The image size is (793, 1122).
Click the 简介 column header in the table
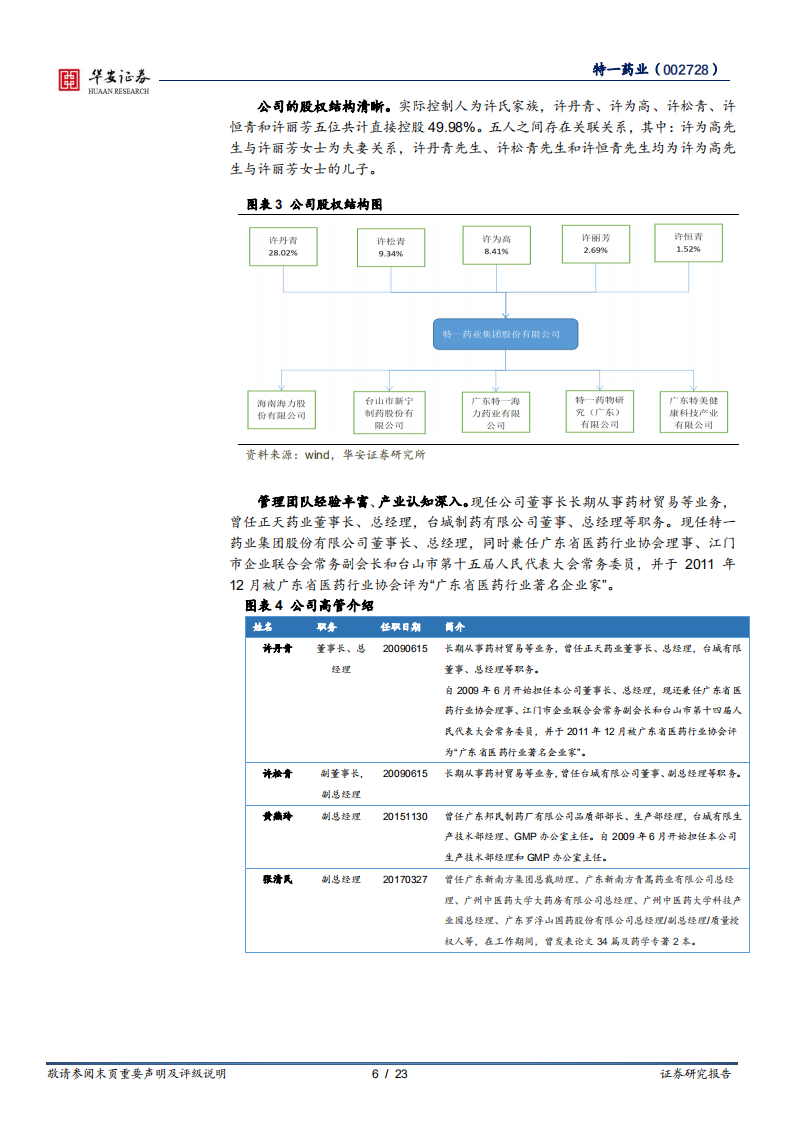[x=454, y=627]
